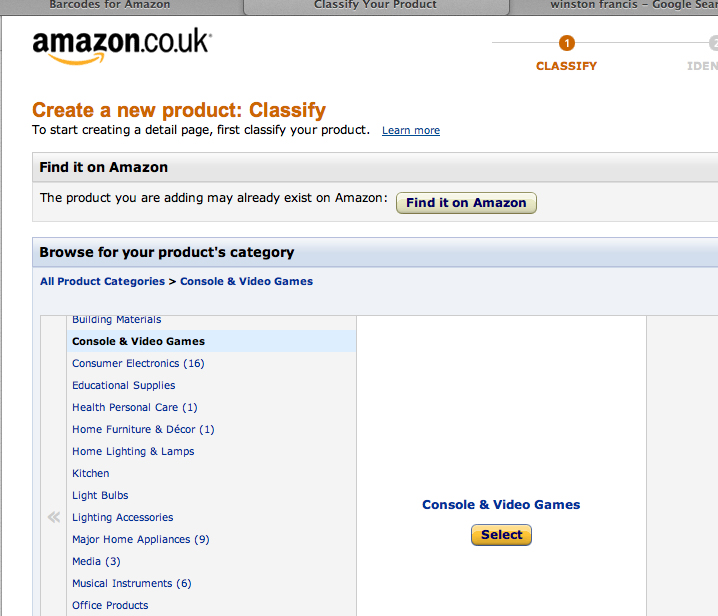The width and height of the screenshot is (718, 616).
Task: Expand Home Lighting & Lamps category
Action: [133, 451]
